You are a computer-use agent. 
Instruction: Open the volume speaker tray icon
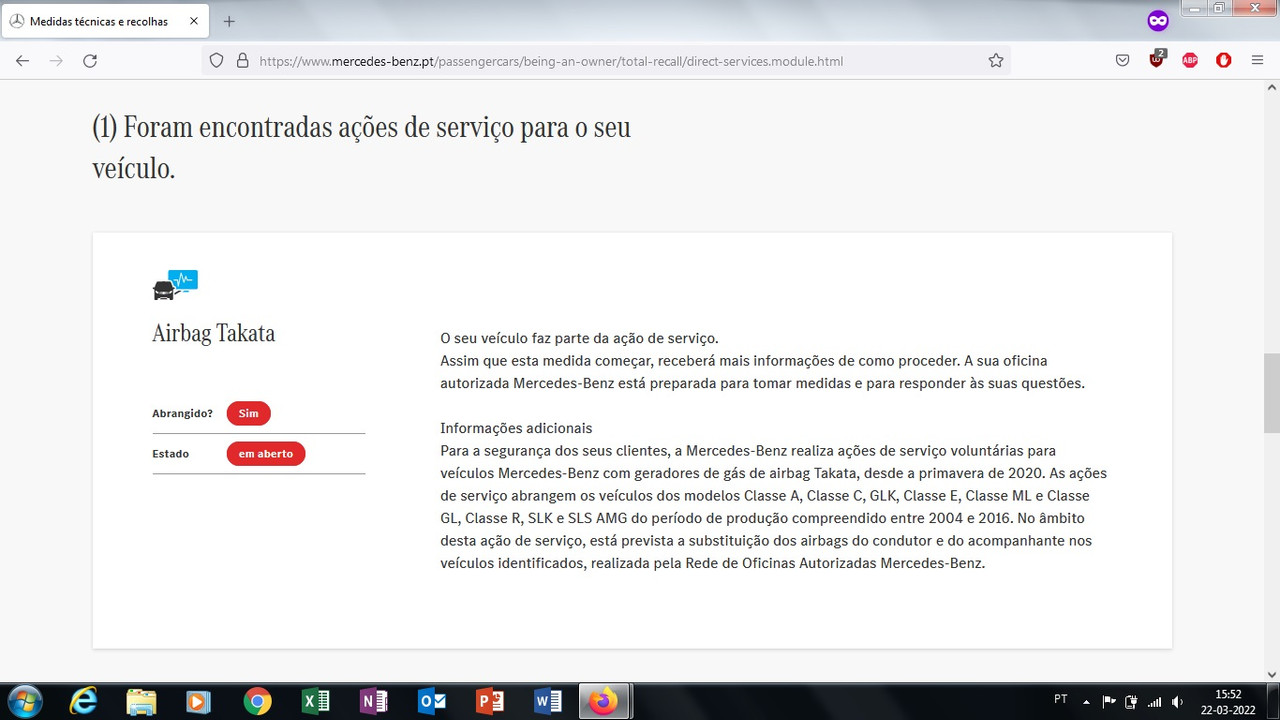[x=1178, y=701]
